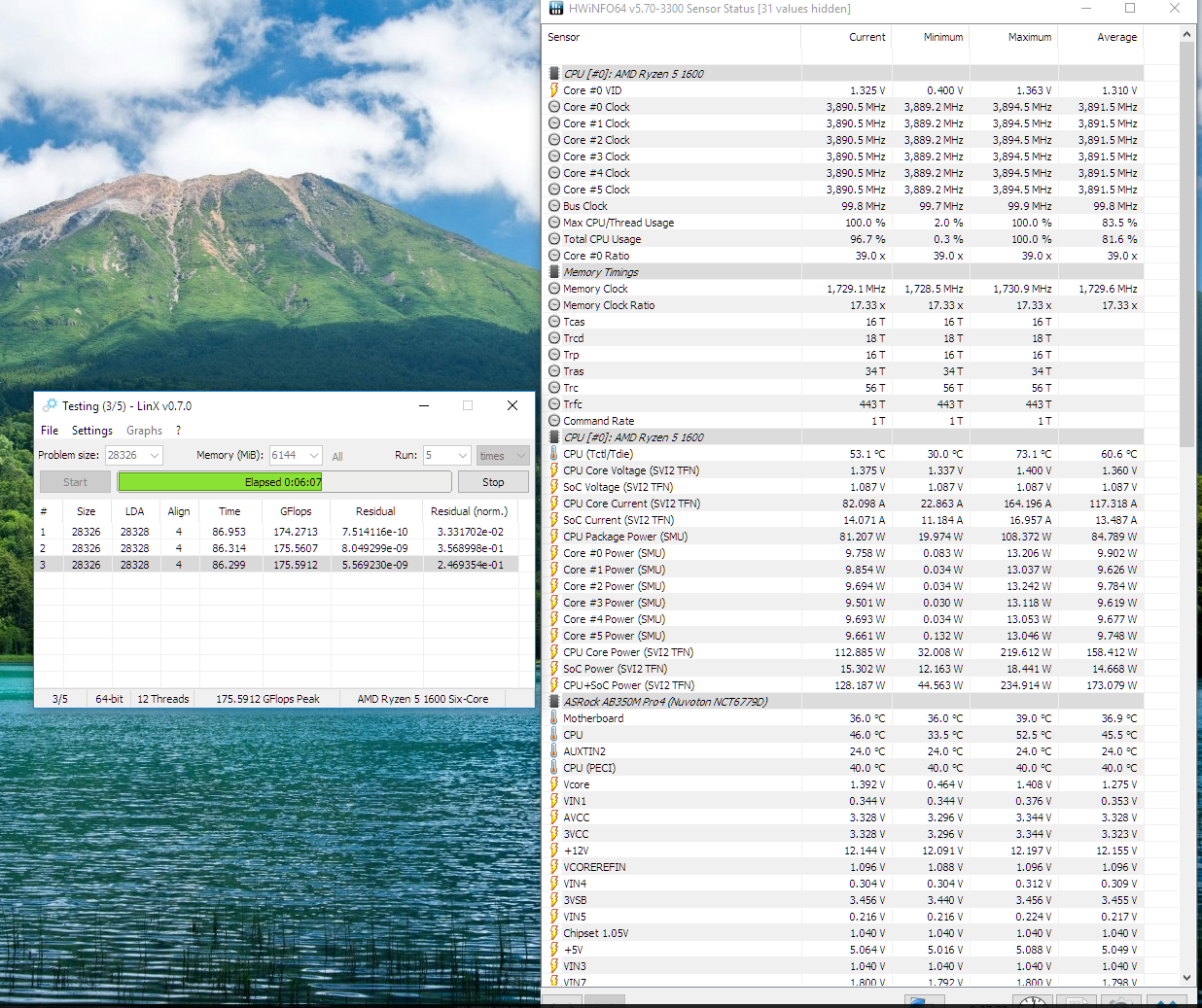Open the Problem size dropdown
Viewport: 1202px width, 1008px height.
coord(154,456)
